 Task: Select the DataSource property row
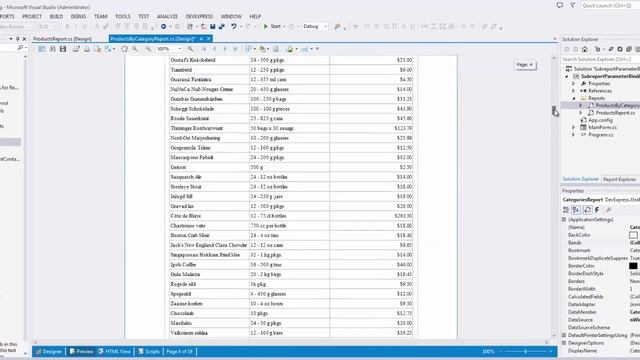(601, 320)
